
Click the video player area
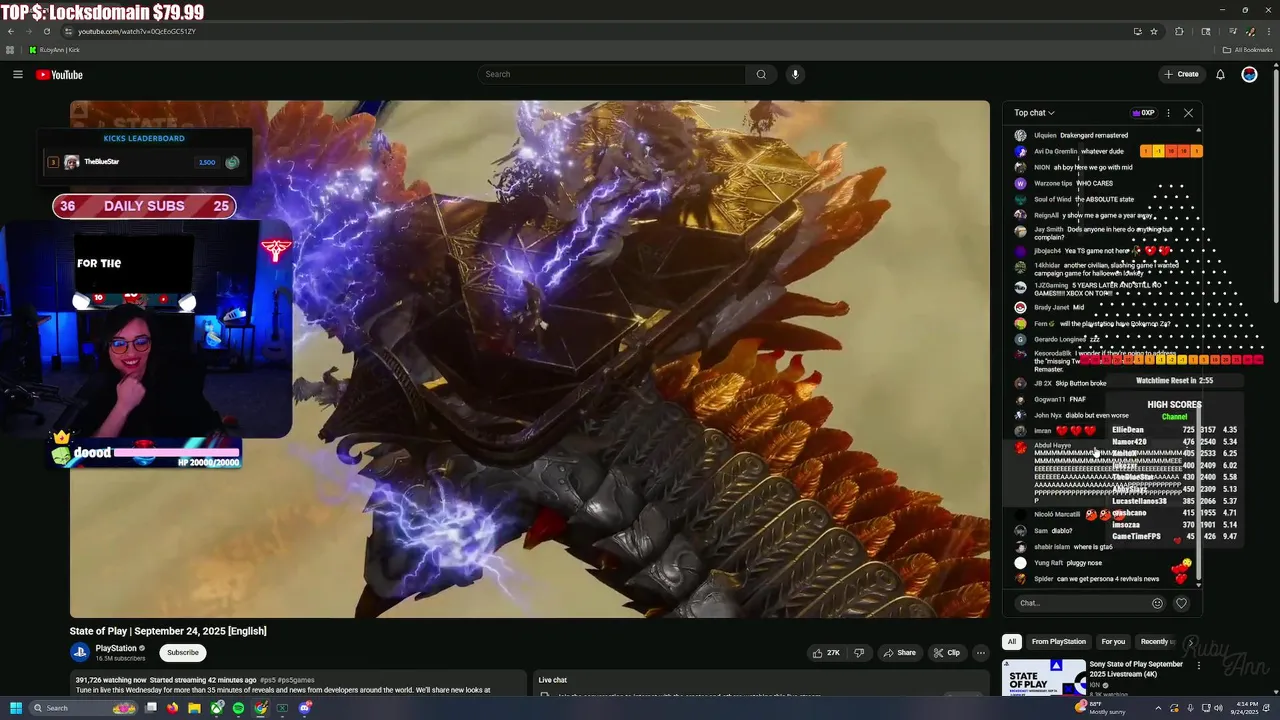[x=529, y=358]
